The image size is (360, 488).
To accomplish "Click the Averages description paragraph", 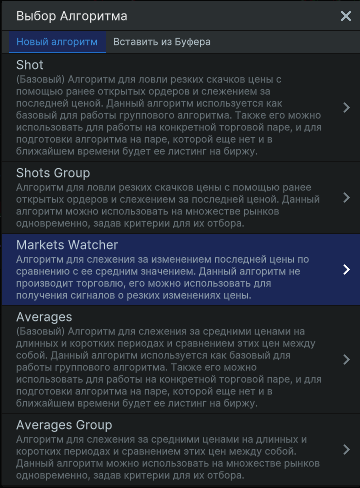I will tap(169, 367).
